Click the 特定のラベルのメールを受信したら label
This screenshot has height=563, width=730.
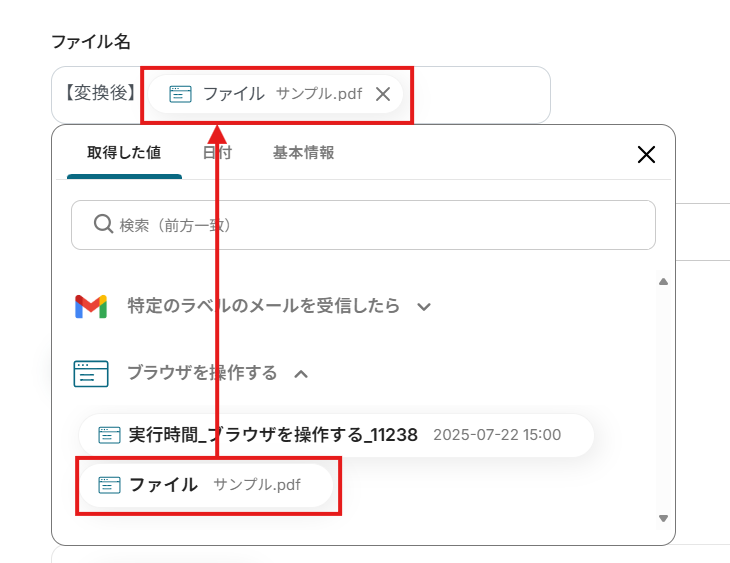point(264,306)
